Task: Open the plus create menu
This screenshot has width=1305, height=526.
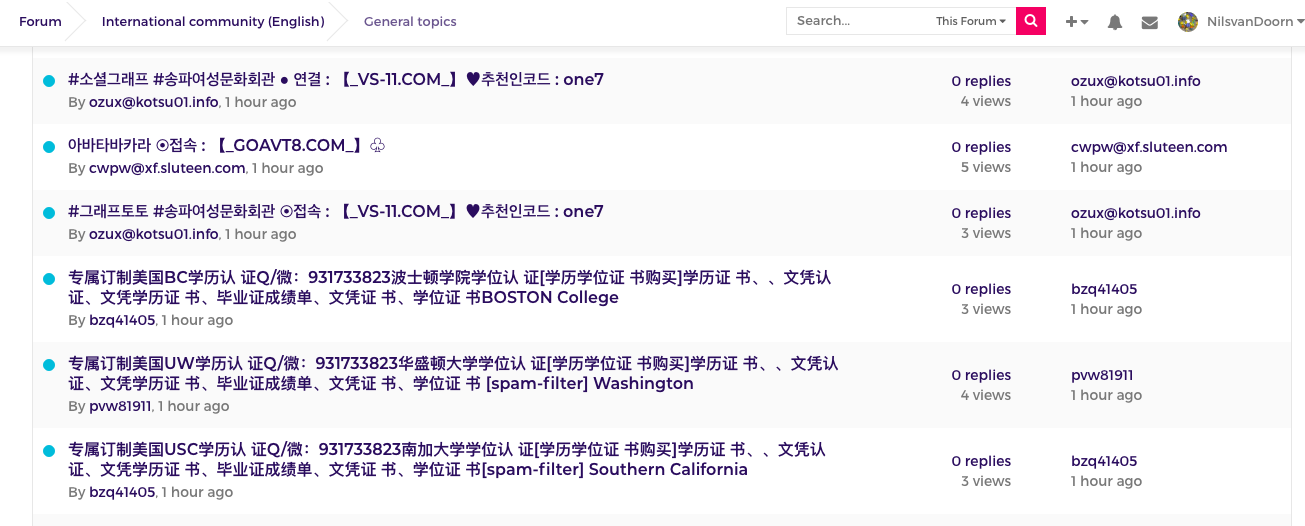Action: [1077, 22]
